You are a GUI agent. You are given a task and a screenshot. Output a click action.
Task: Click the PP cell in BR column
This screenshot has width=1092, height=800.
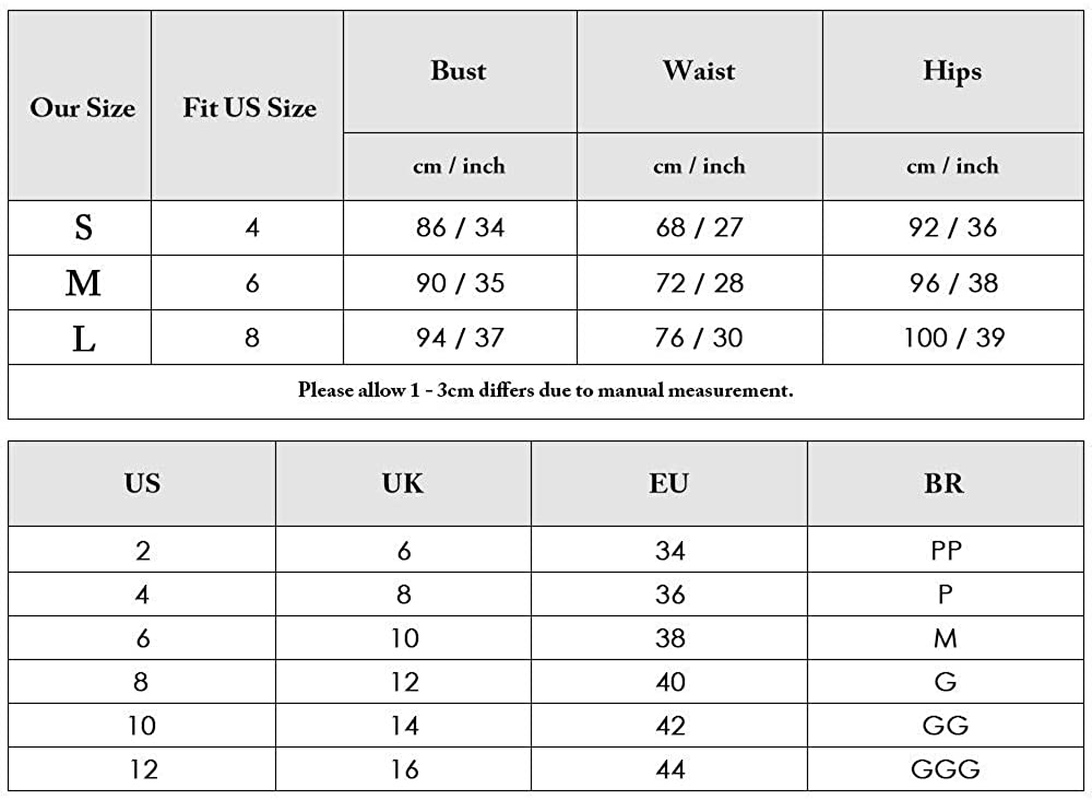pos(945,550)
